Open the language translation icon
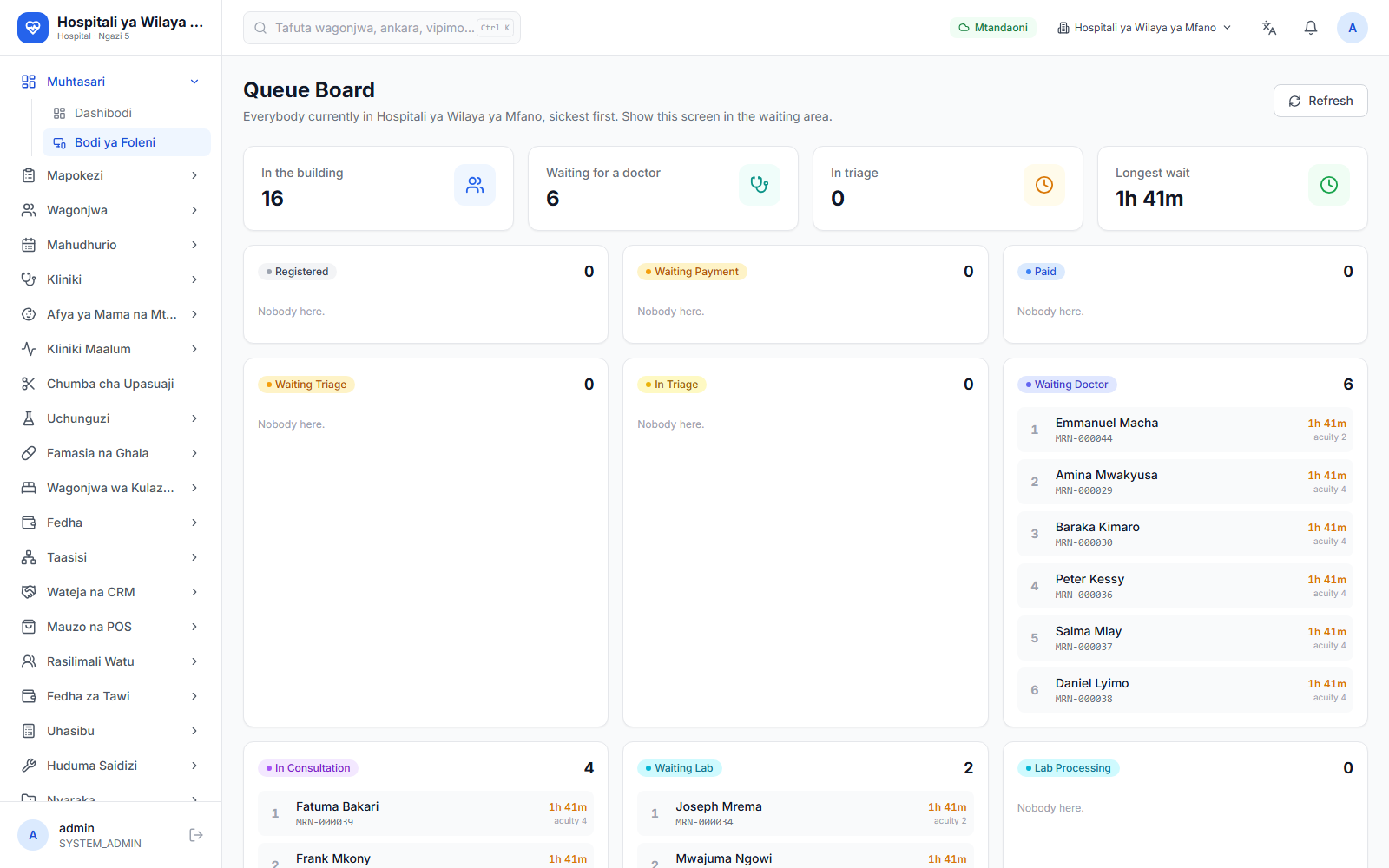 click(x=1269, y=28)
